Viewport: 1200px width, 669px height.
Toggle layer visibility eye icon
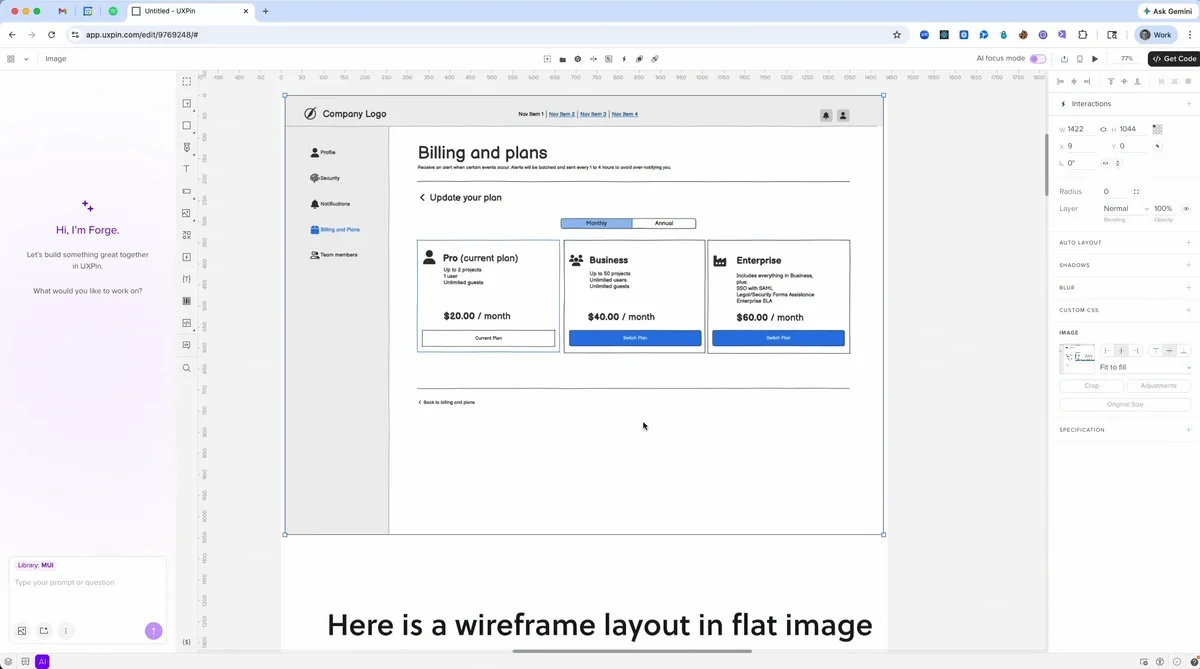tap(1186, 209)
